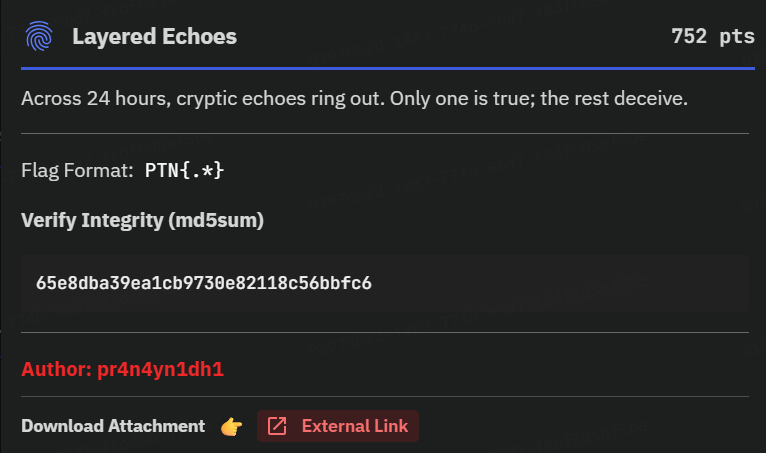Click the external link arrow icon

click(277, 426)
